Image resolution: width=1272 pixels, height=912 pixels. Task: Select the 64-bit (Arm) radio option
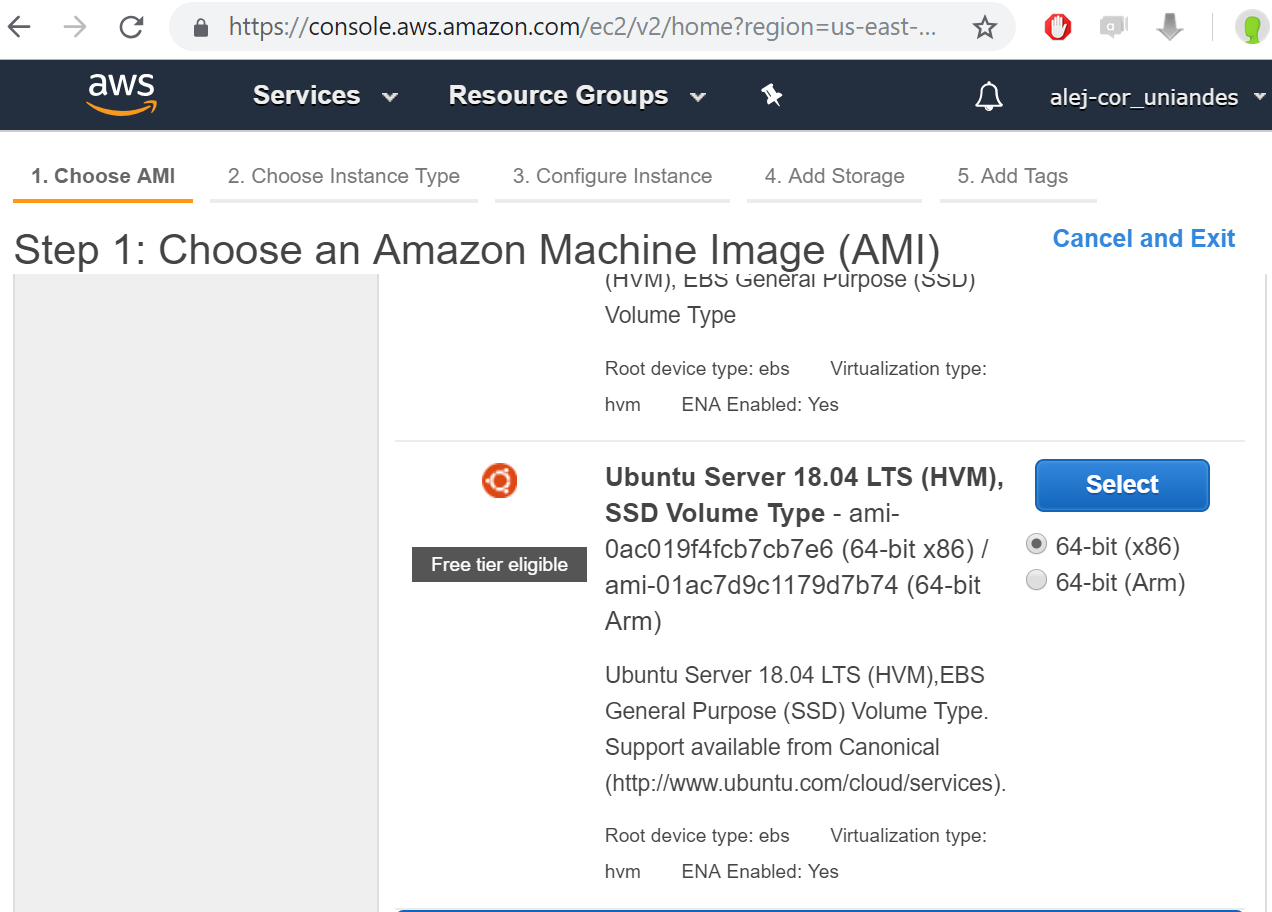tap(1037, 580)
